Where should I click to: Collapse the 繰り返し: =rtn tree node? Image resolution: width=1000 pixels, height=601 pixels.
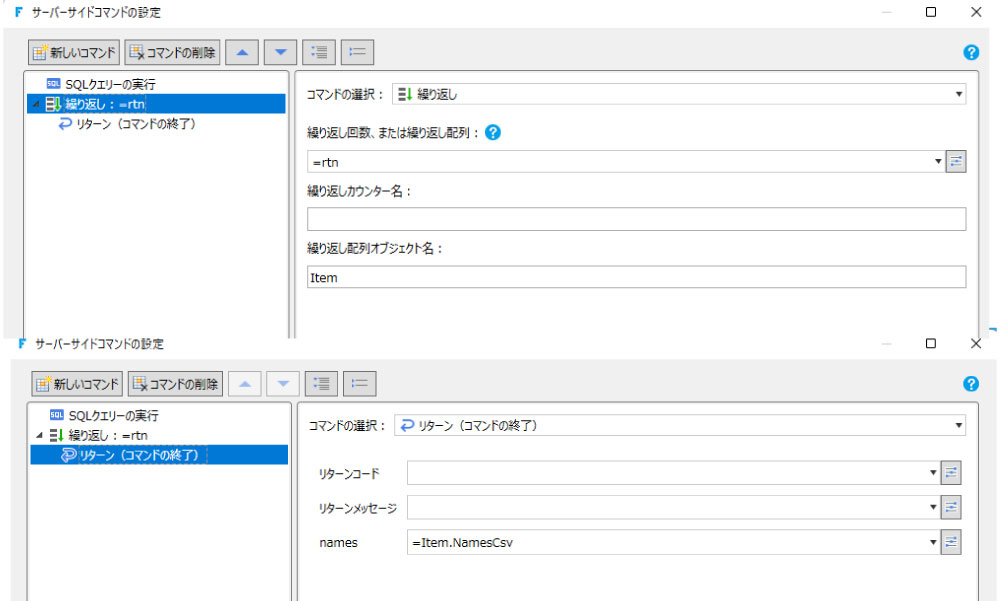[x=37, y=103]
